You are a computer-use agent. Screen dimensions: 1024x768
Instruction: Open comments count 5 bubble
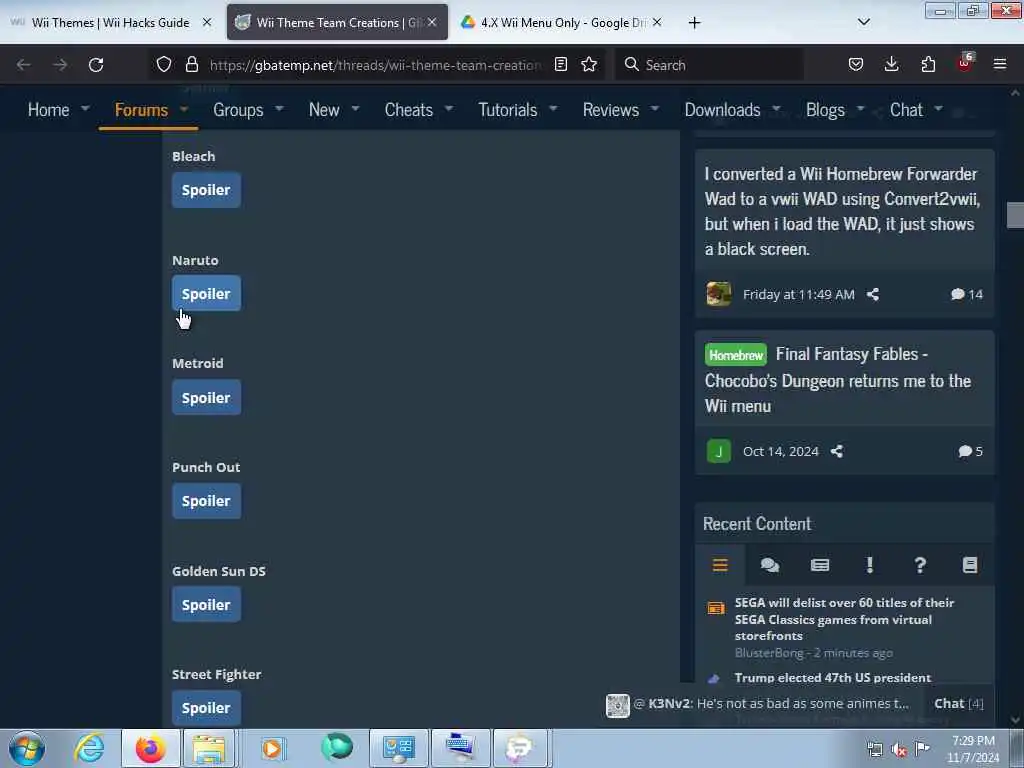tap(970, 451)
